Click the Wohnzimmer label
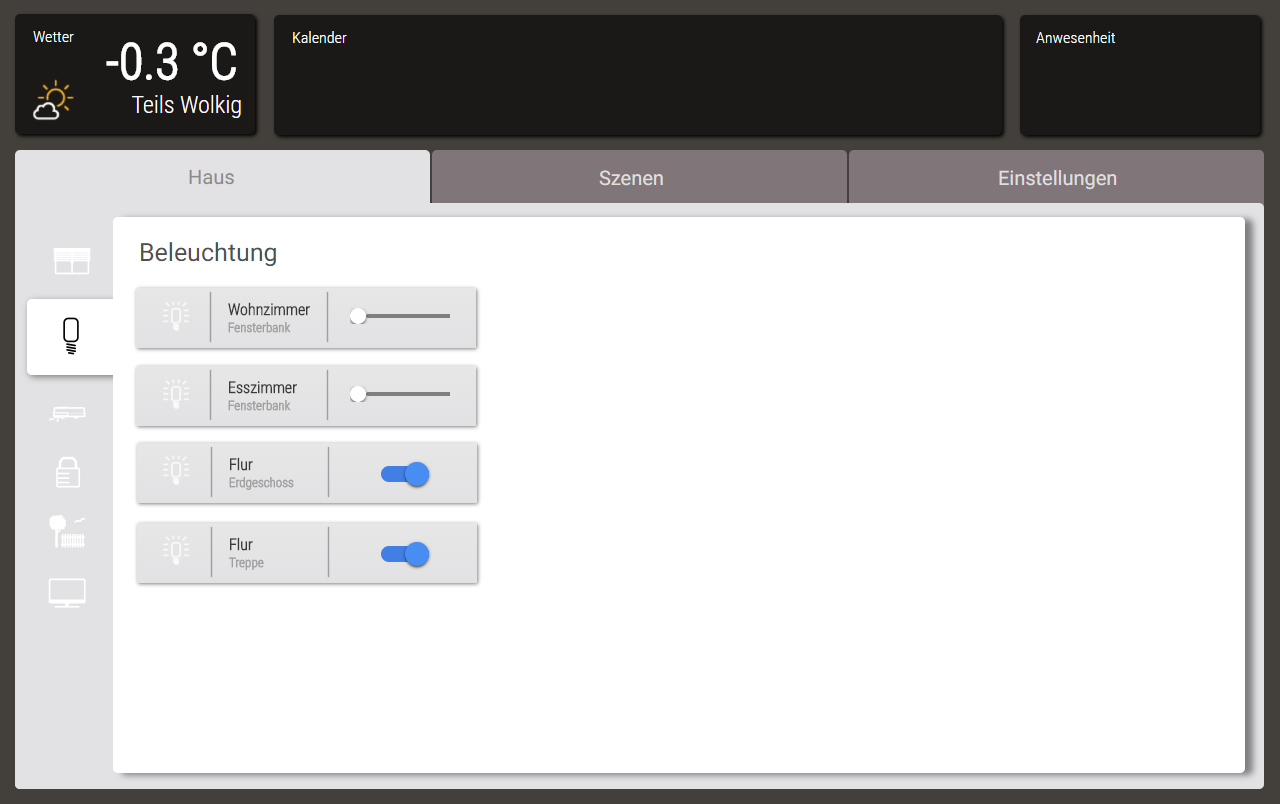Viewport: 1280px width, 804px height. (269, 310)
